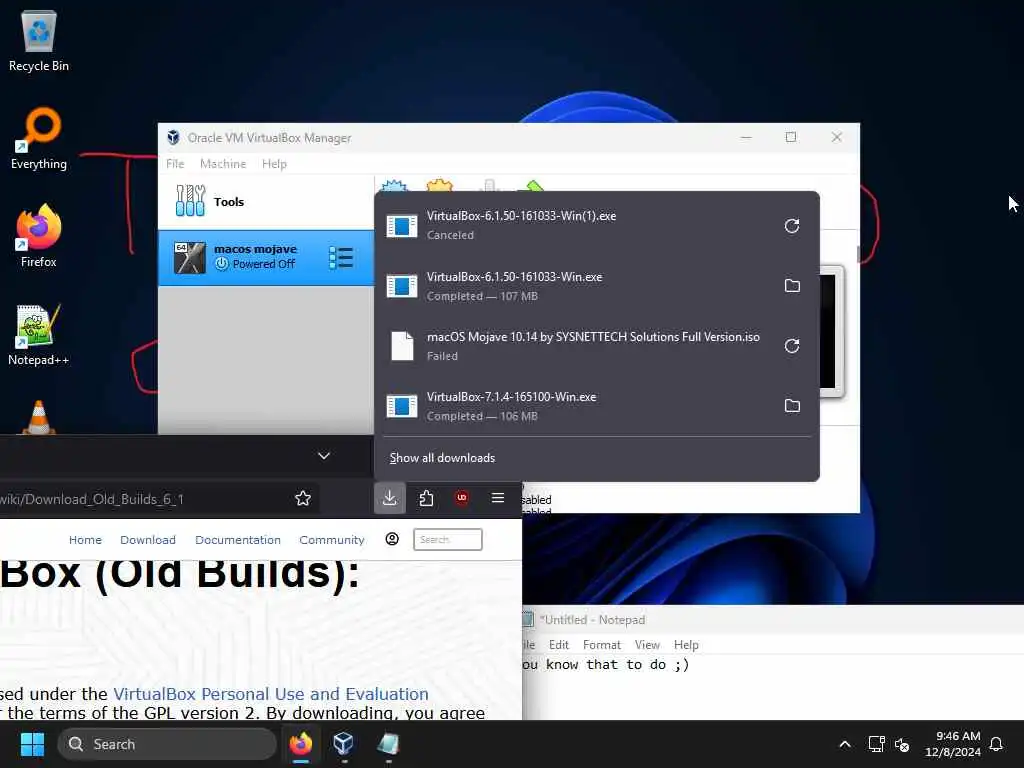Click the Search field on VirtualBox site
Viewport: 1024px width, 768px height.
pyautogui.click(x=448, y=539)
